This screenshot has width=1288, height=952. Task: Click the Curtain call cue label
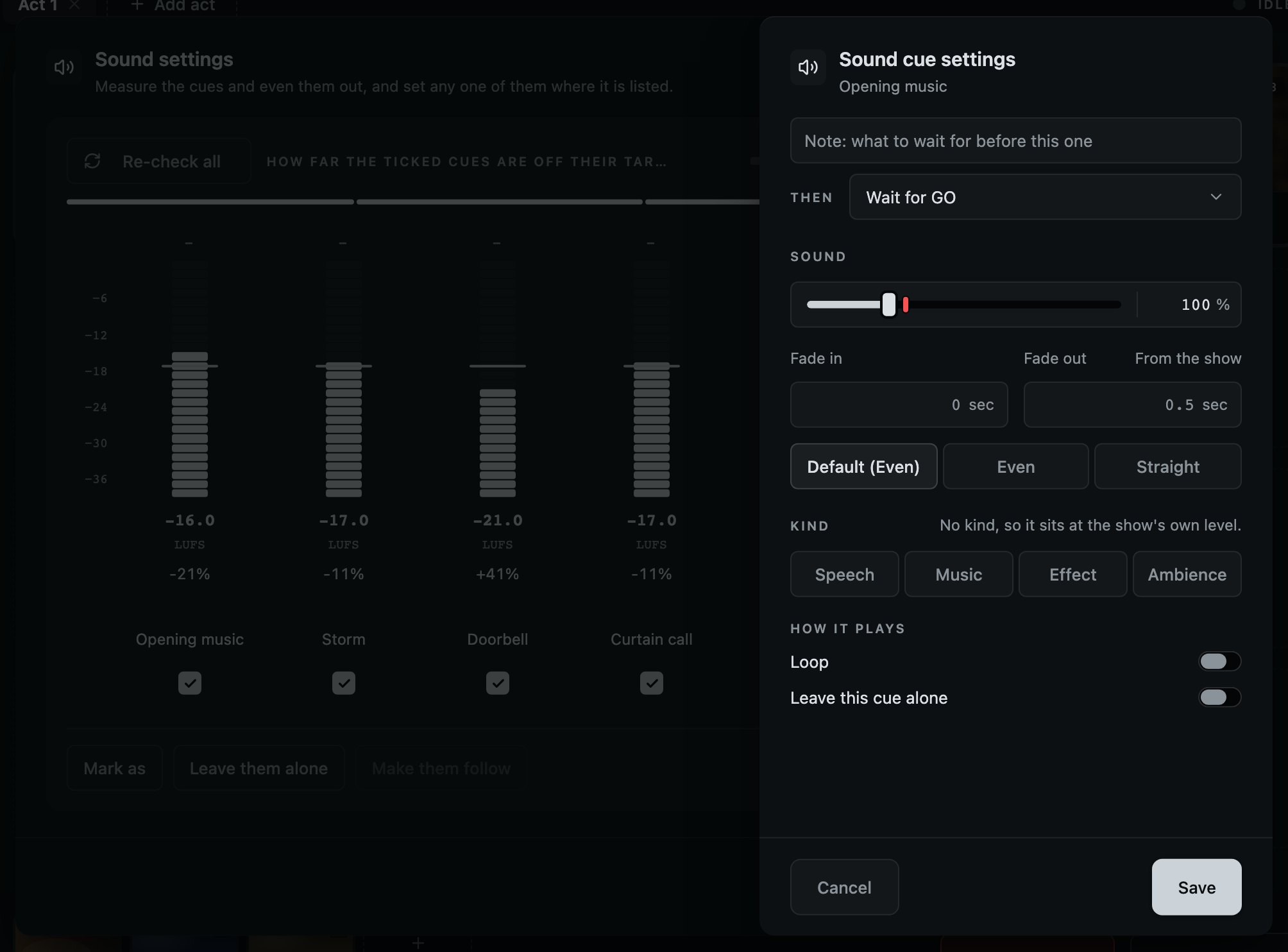pyautogui.click(x=652, y=640)
